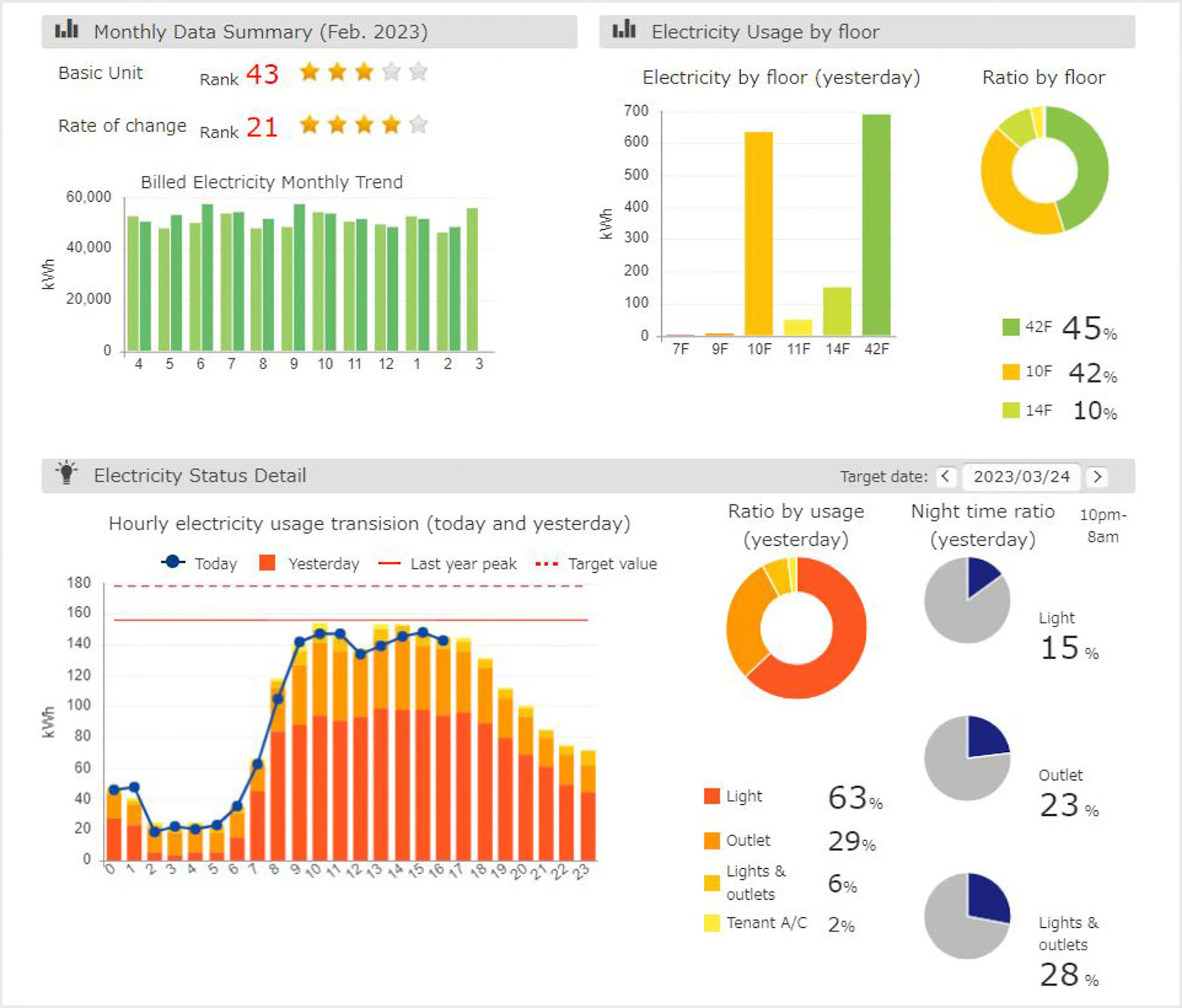1182x1008 pixels.
Task: Toggle the Today series in chart legend
Action: pyautogui.click(x=200, y=563)
